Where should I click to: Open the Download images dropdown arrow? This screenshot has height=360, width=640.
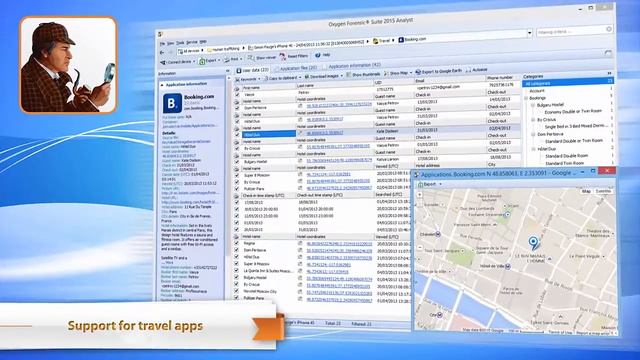pos(342,75)
